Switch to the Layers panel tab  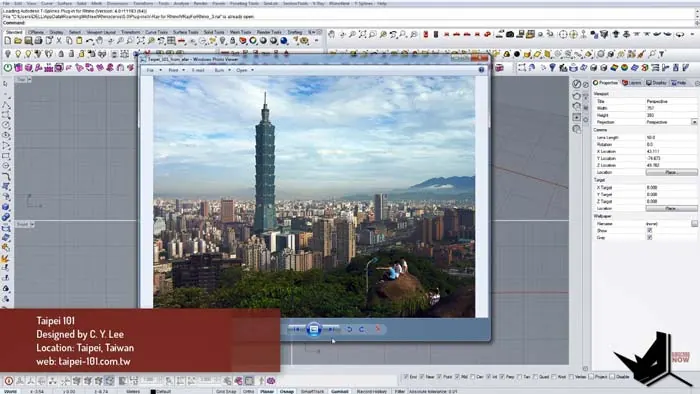[x=632, y=83]
